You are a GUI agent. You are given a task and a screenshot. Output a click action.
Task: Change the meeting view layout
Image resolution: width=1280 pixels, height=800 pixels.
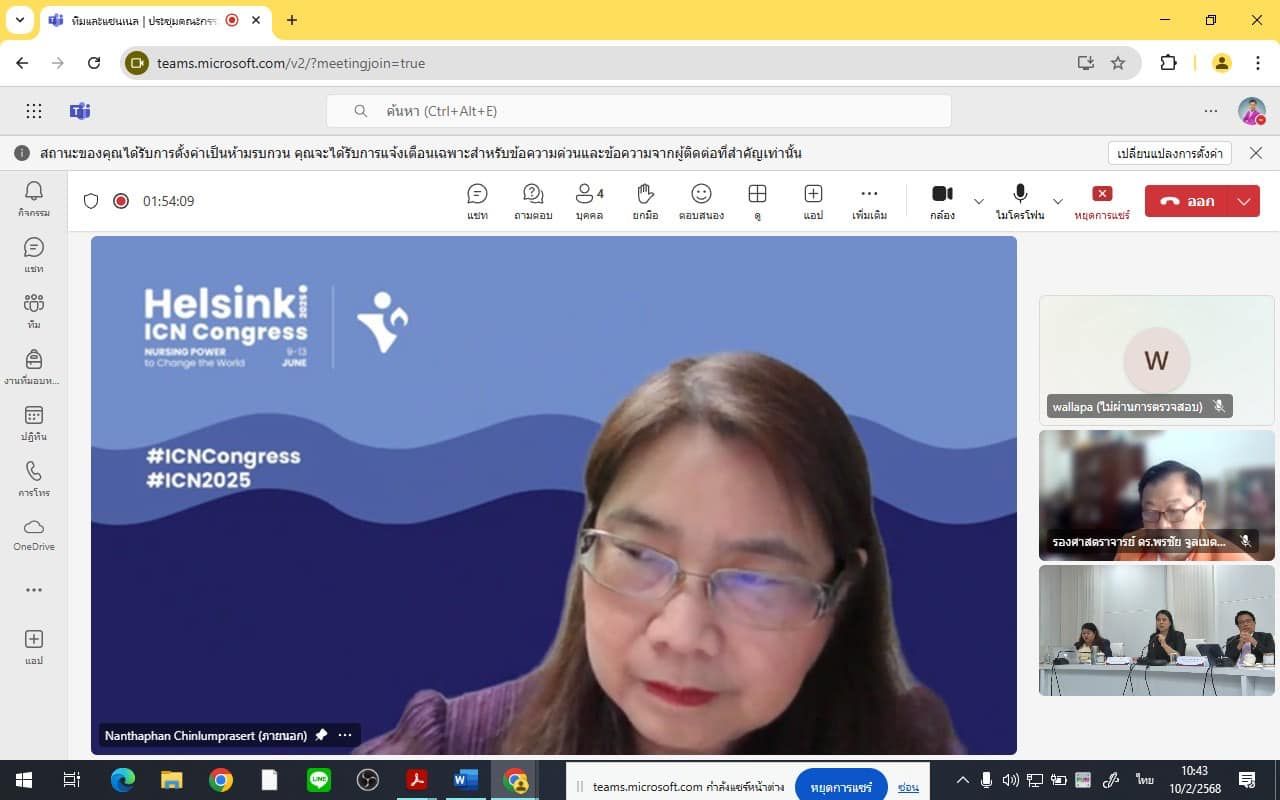point(757,201)
